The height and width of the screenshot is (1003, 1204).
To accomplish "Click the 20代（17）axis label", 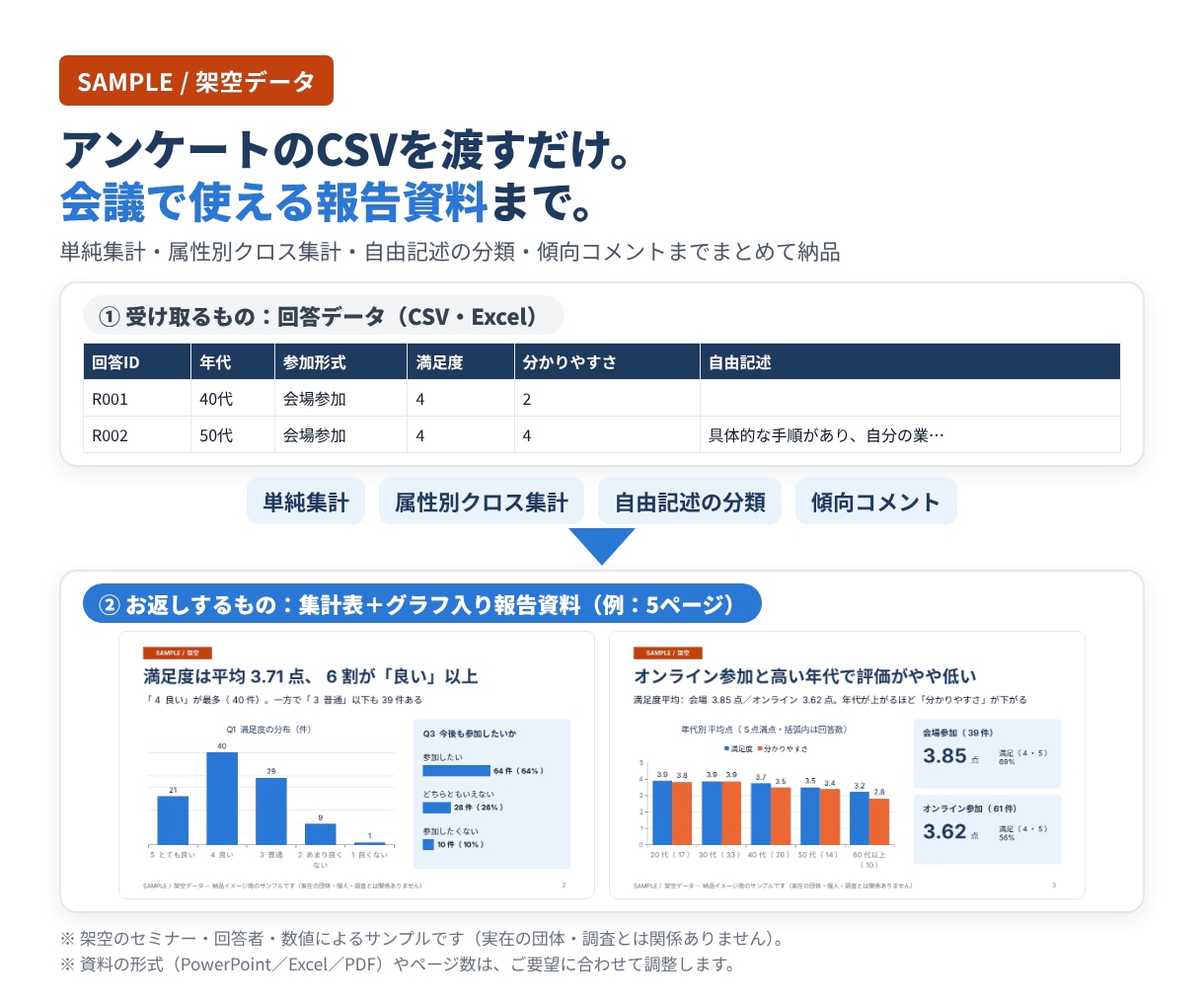I will [x=671, y=854].
